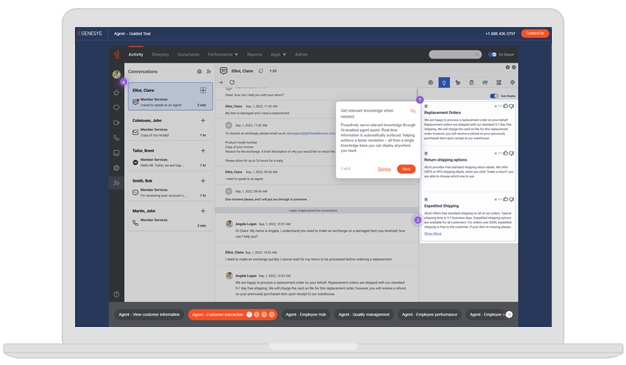Click the support email link in chat
The image size is (626, 365).
tap(311, 133)
